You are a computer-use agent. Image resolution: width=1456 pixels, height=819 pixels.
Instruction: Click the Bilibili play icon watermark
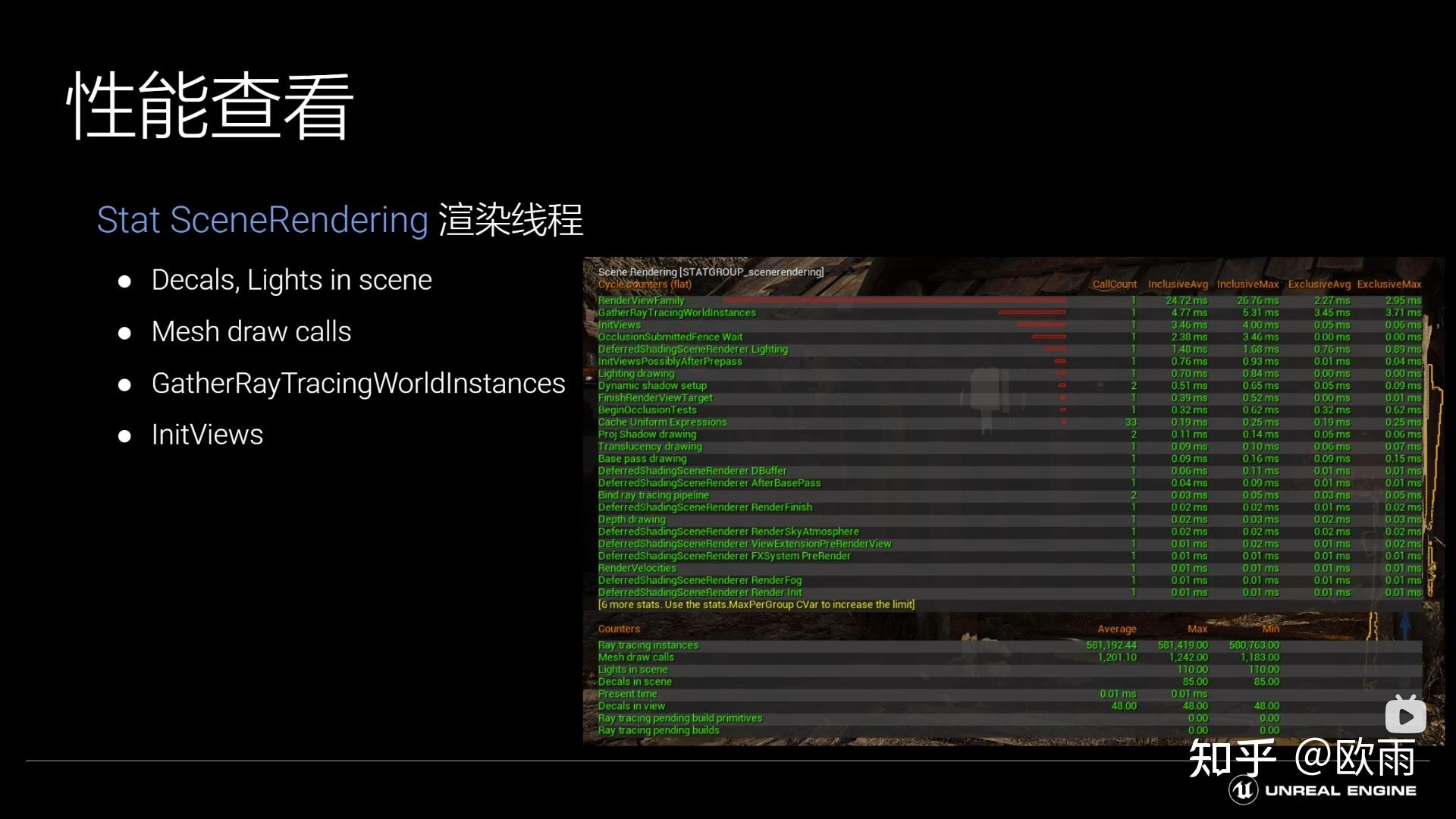1405,714
